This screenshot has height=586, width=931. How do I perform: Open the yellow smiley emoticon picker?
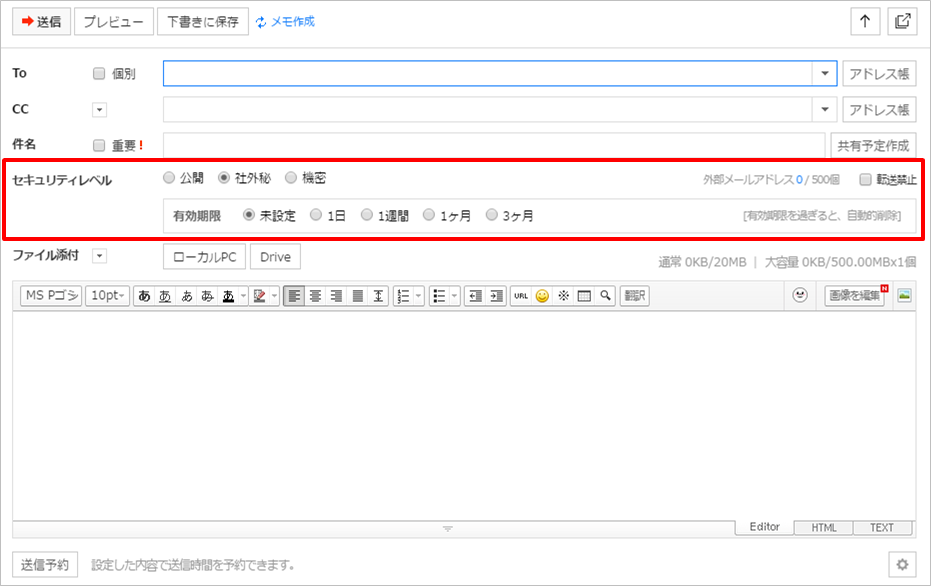[x=542, y=296]
